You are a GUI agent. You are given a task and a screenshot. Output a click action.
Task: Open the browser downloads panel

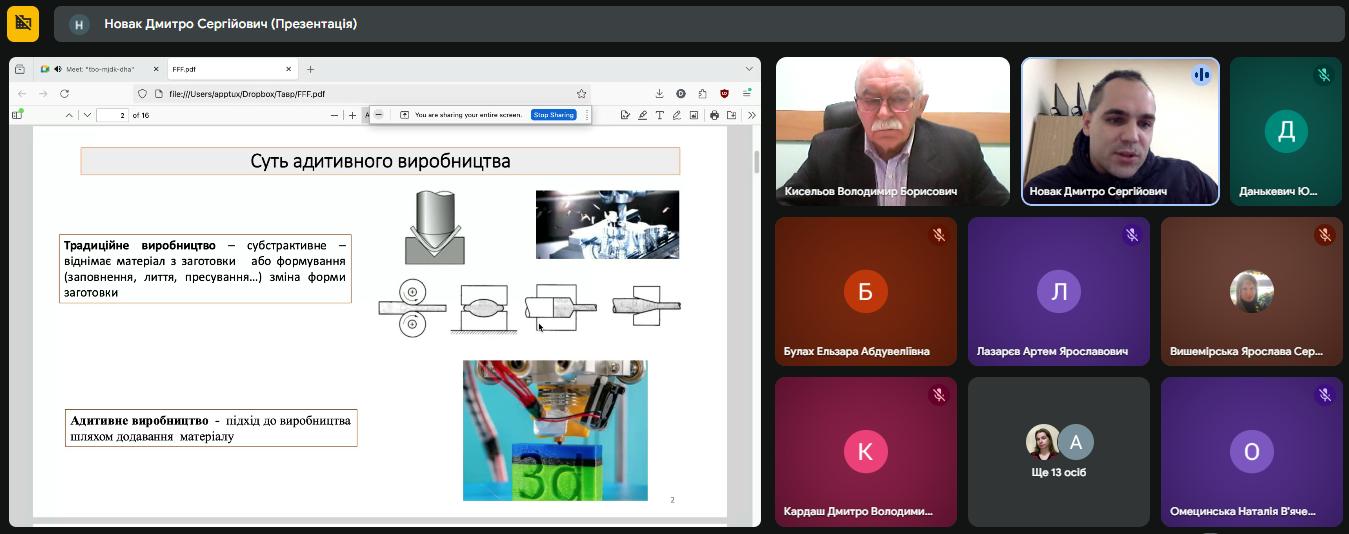tap(660, 93)
